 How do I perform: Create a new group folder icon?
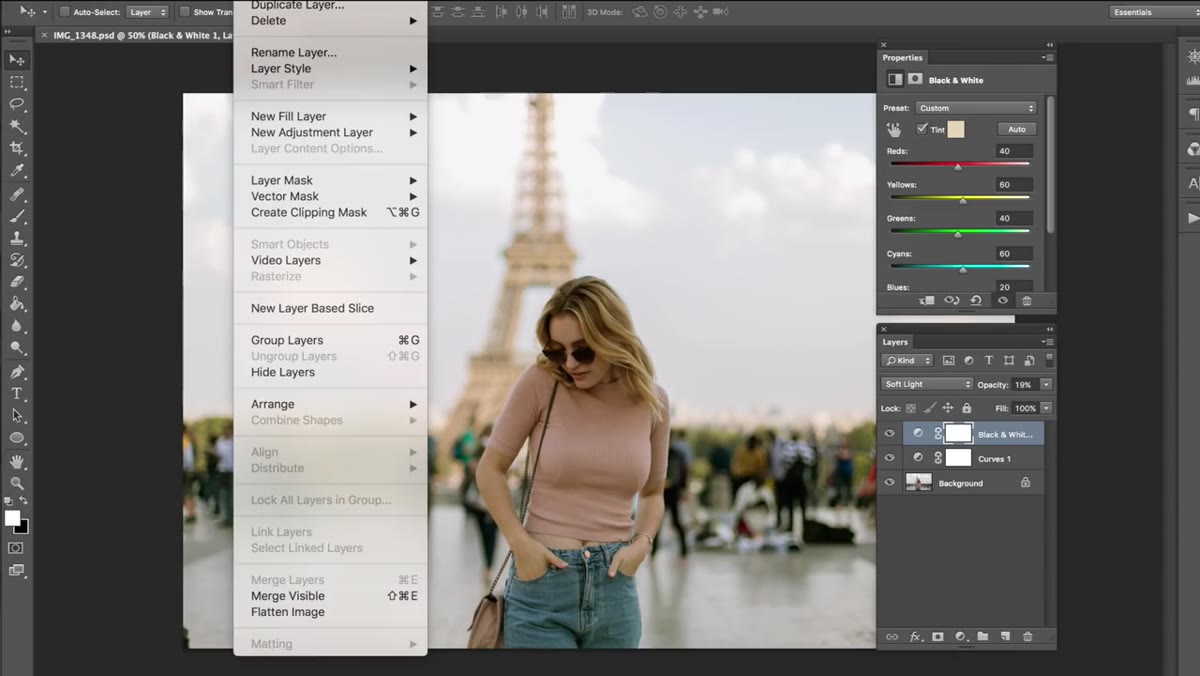[983, 636]
